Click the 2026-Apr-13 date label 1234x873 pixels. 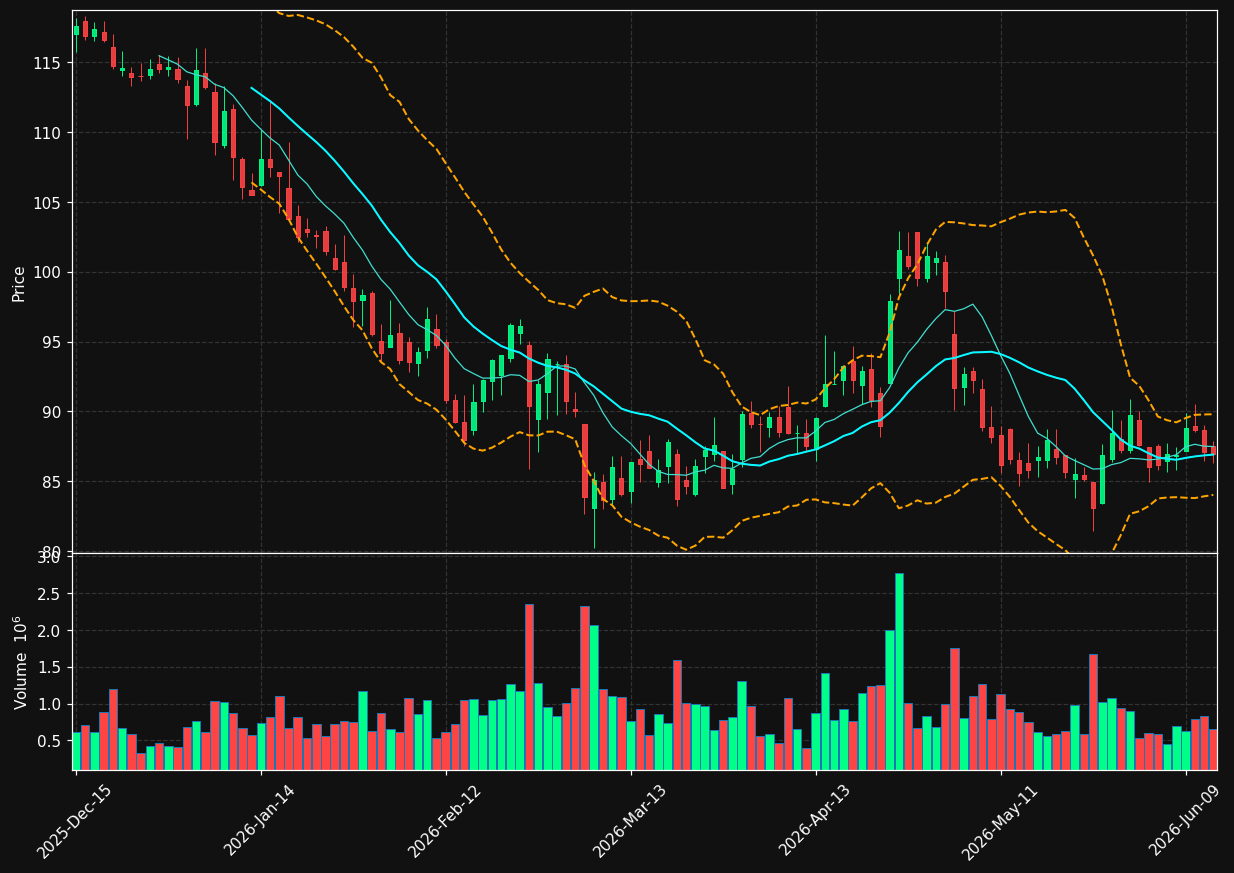[x=816, y=821]
